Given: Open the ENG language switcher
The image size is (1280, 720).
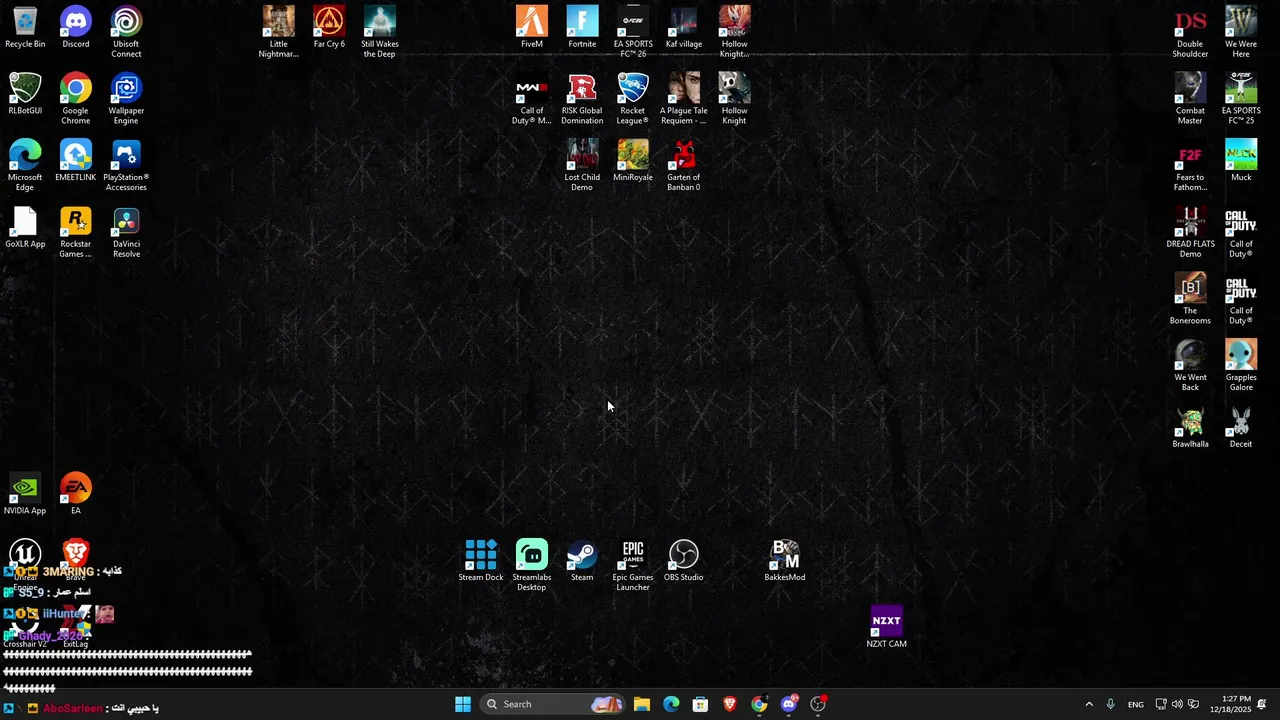Looking at the screenshot, I should point(1136,704).
